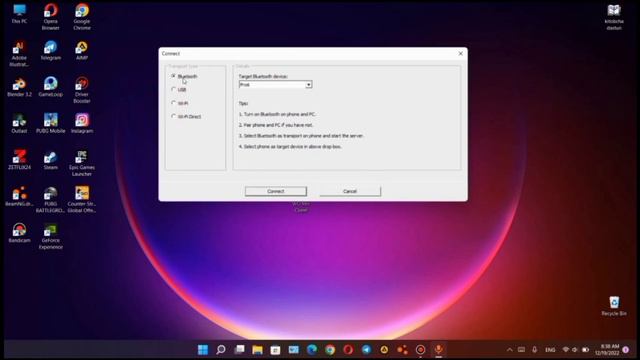
Task: Open the Windows Start menu
Action: tap(203, 350)
